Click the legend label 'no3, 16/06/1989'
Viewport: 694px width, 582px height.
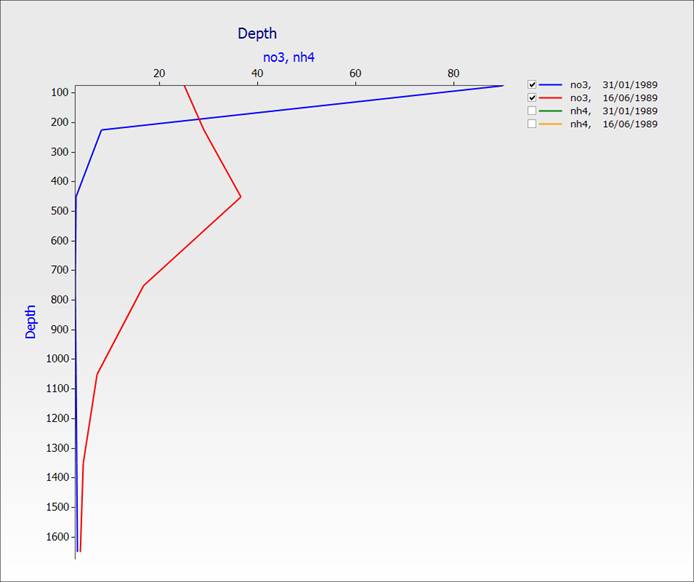tap(614, 98)
